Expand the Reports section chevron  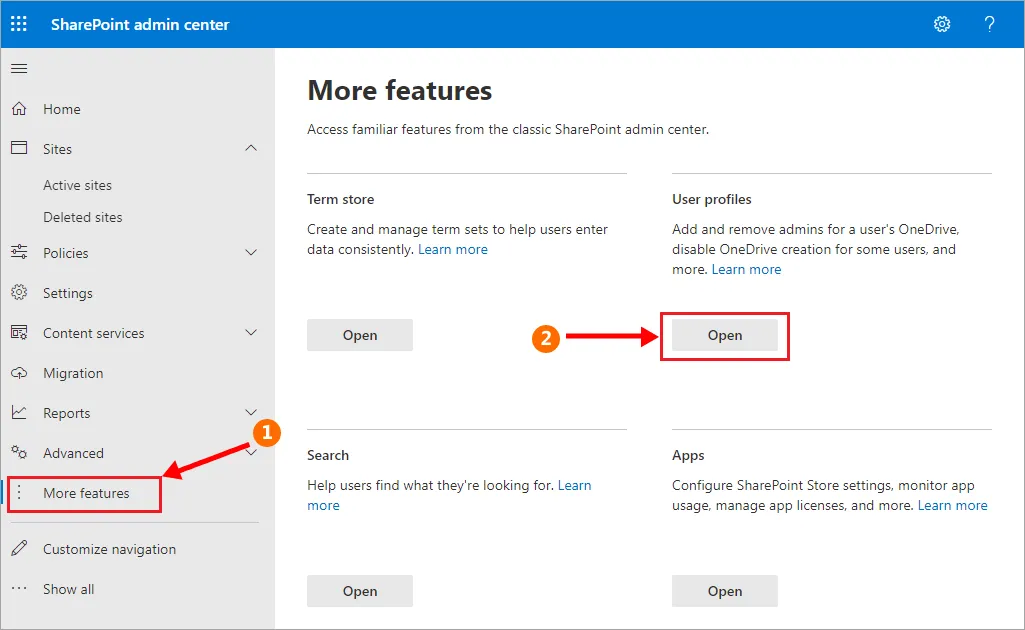(x=251, y=412)
